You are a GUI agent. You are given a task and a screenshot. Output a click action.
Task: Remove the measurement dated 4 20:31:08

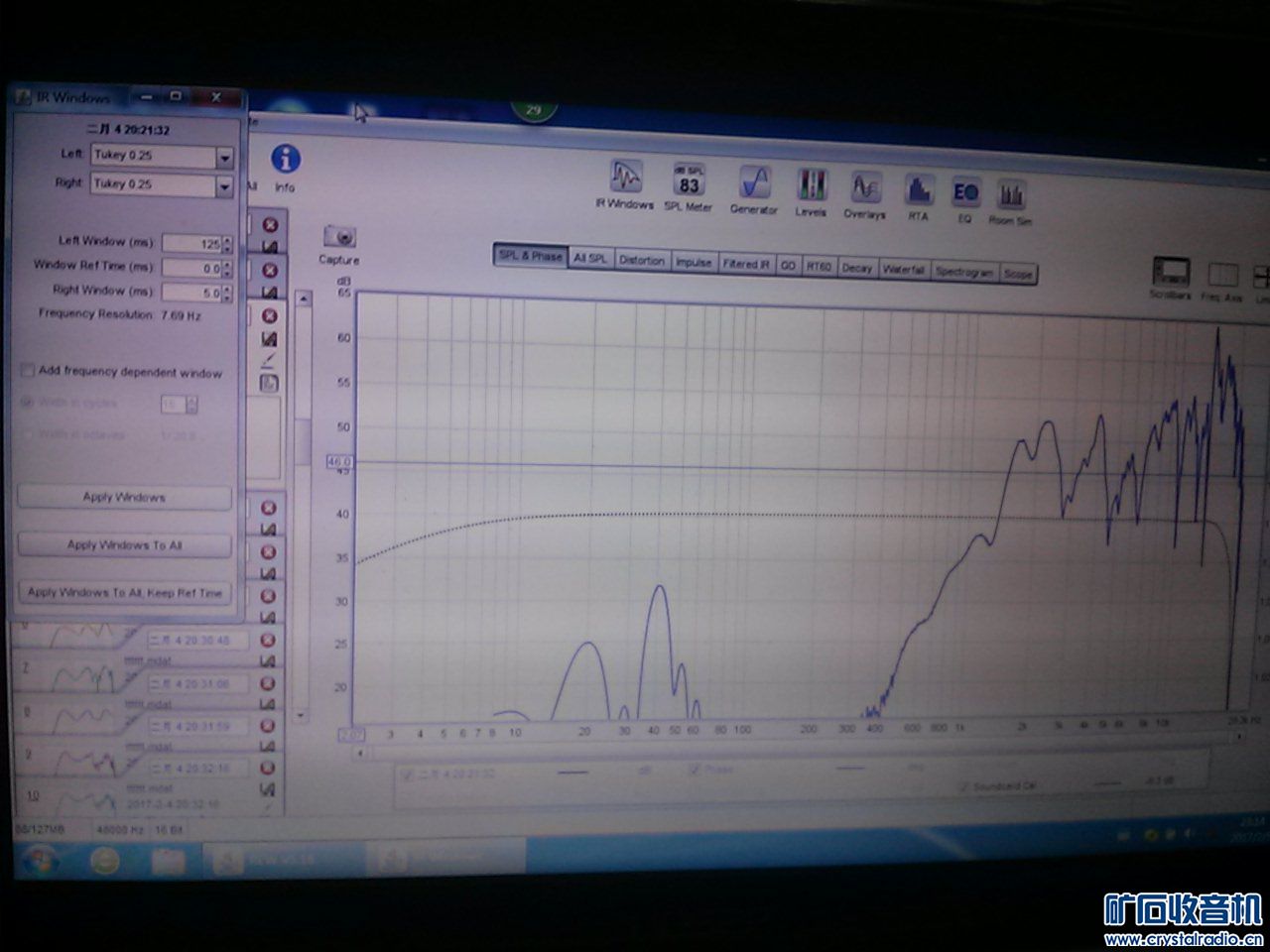[267, 683]
